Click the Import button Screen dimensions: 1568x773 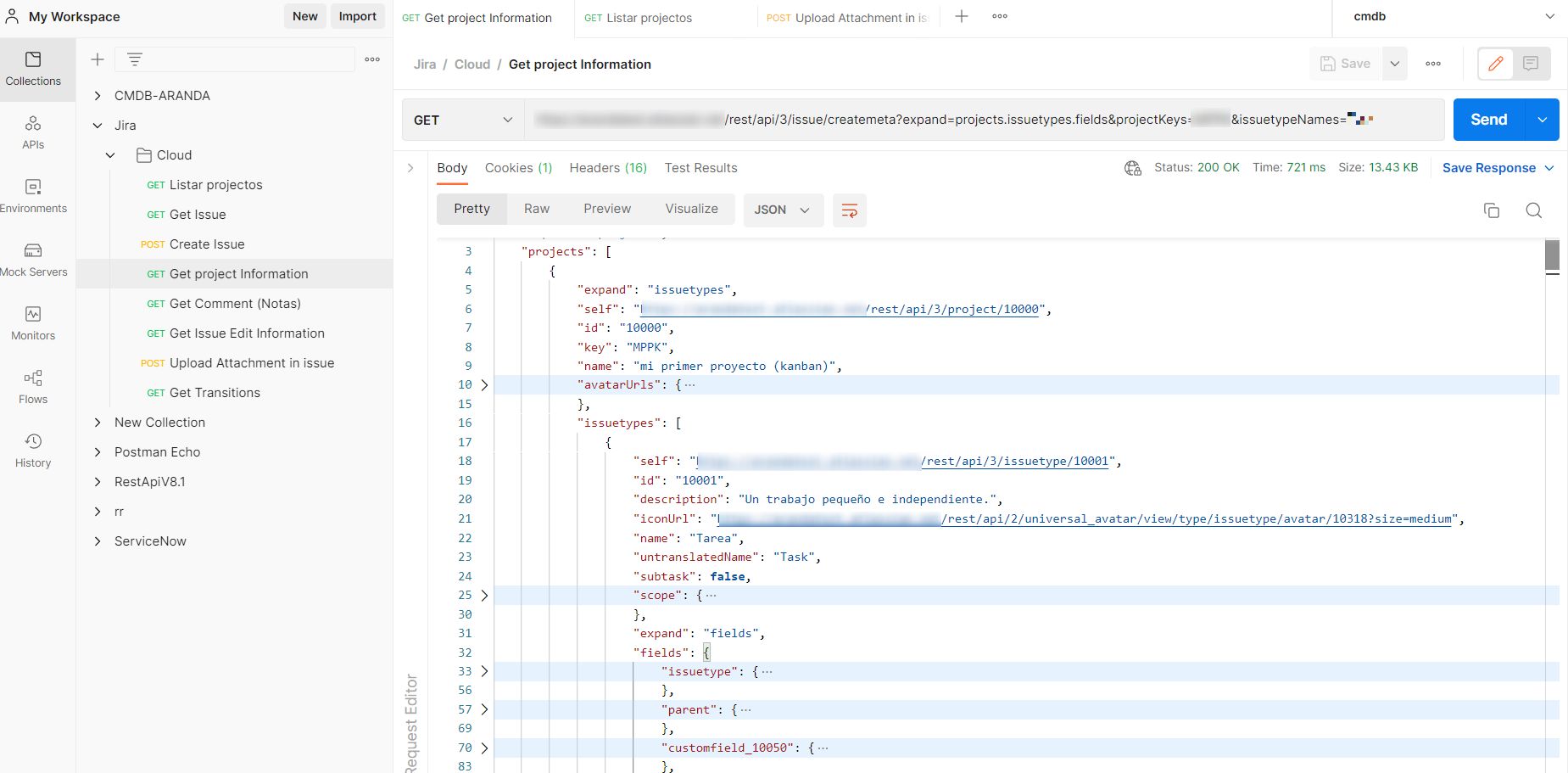point(358,16)
